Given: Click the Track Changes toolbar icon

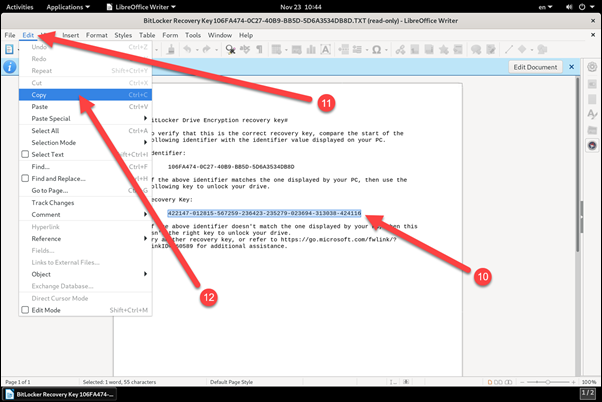Looking at the screenshot, I should (x=491, y=50).
